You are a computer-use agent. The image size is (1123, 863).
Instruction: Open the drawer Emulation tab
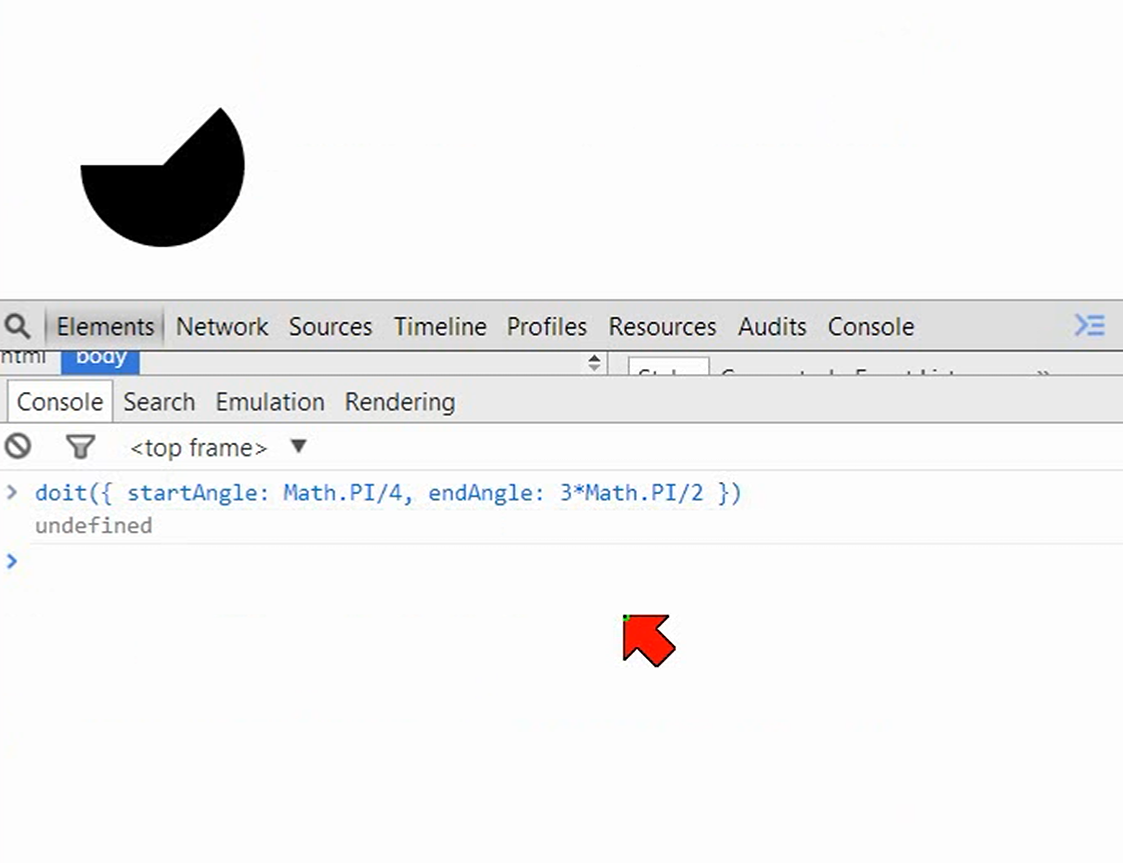[270, 402]
